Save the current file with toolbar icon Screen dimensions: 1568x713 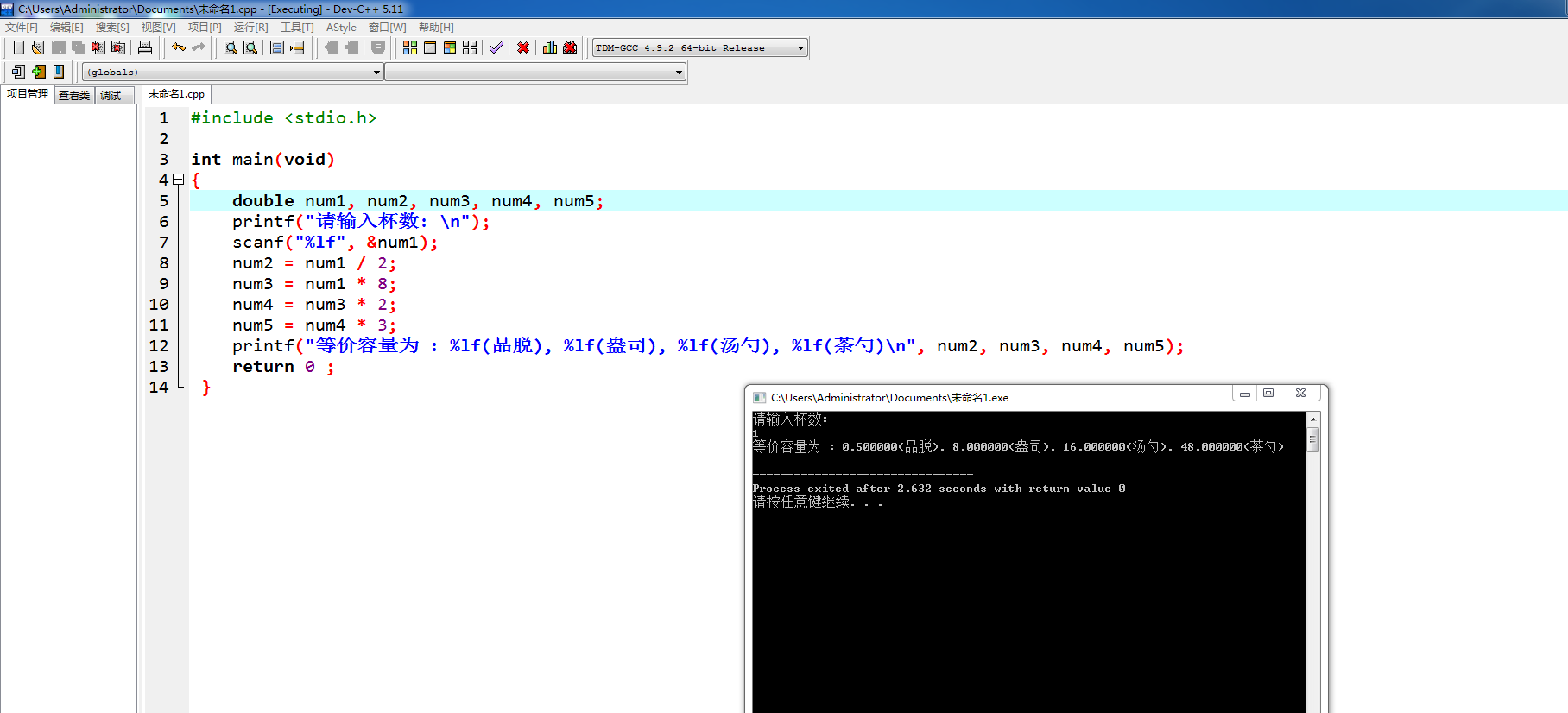(59, 47)
